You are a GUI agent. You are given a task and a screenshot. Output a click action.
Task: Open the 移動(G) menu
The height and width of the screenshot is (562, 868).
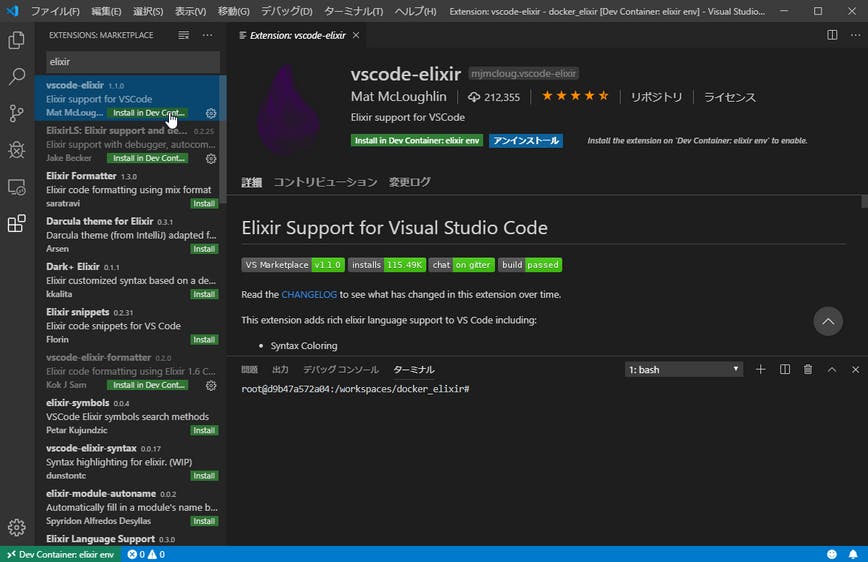233,11
